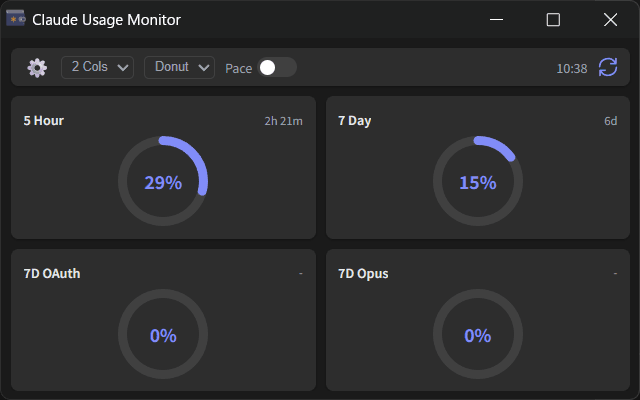Click the 7 Day donut chart

pos(477,182)
